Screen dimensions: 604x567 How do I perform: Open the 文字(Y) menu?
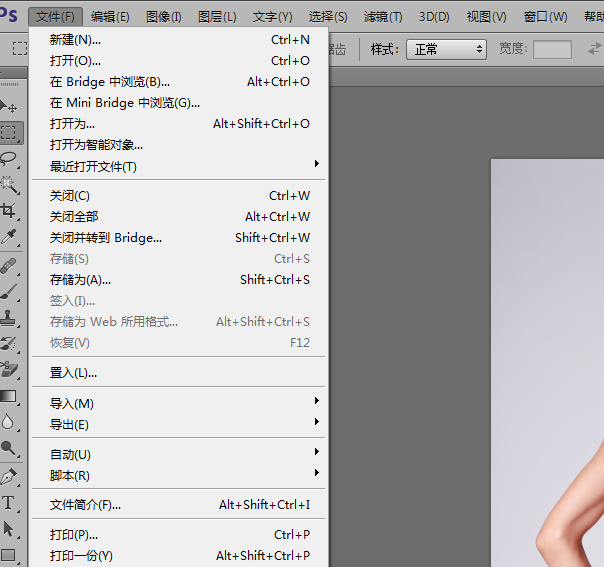click(272, 17)
